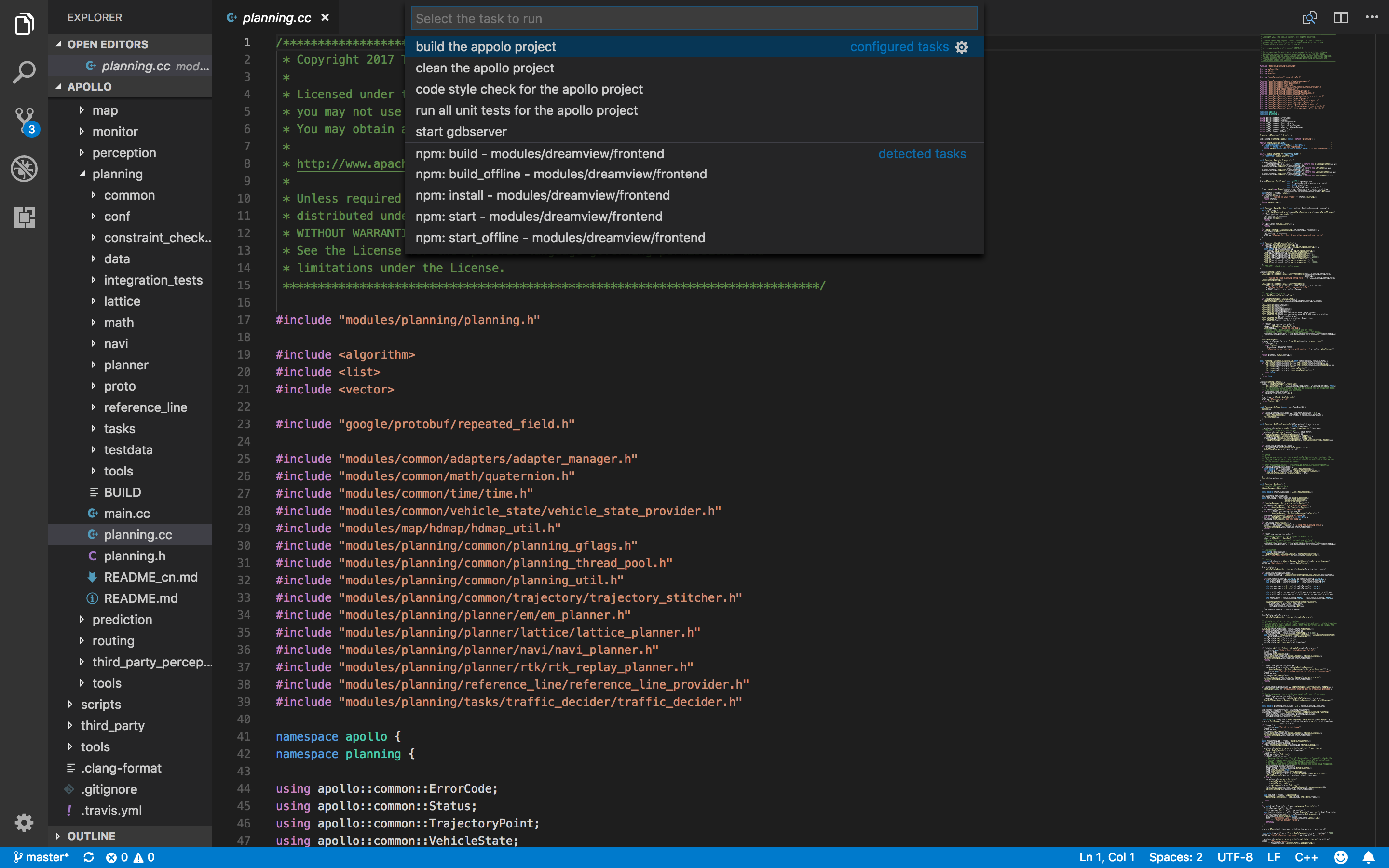The width and height of the screenshot is (1389, 868).
Task: Click the Spaces:2 indentation setting in status bar
Action: 1175,857
